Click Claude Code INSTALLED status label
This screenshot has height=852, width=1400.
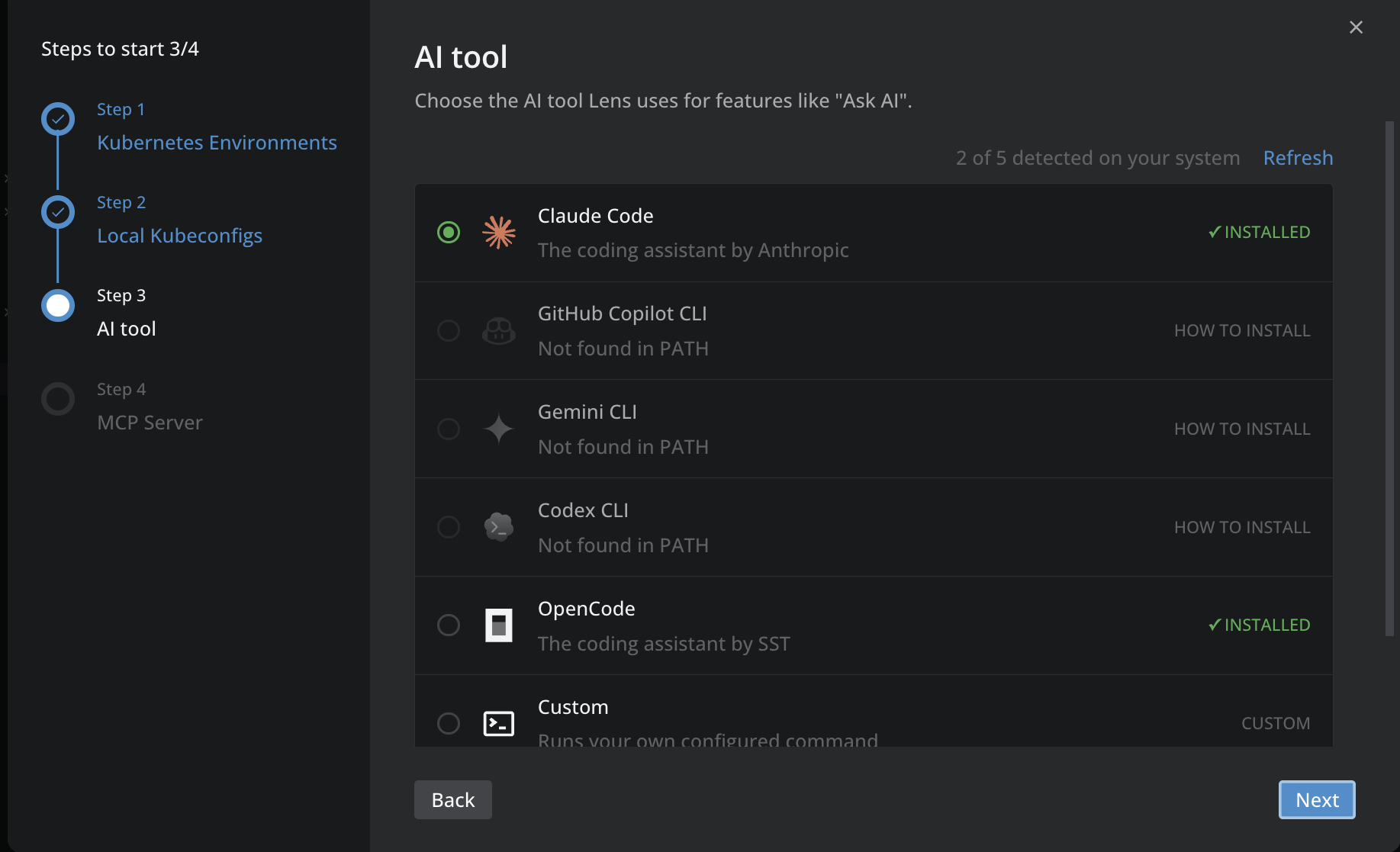pyautogui.click(x=1259, y=232)
